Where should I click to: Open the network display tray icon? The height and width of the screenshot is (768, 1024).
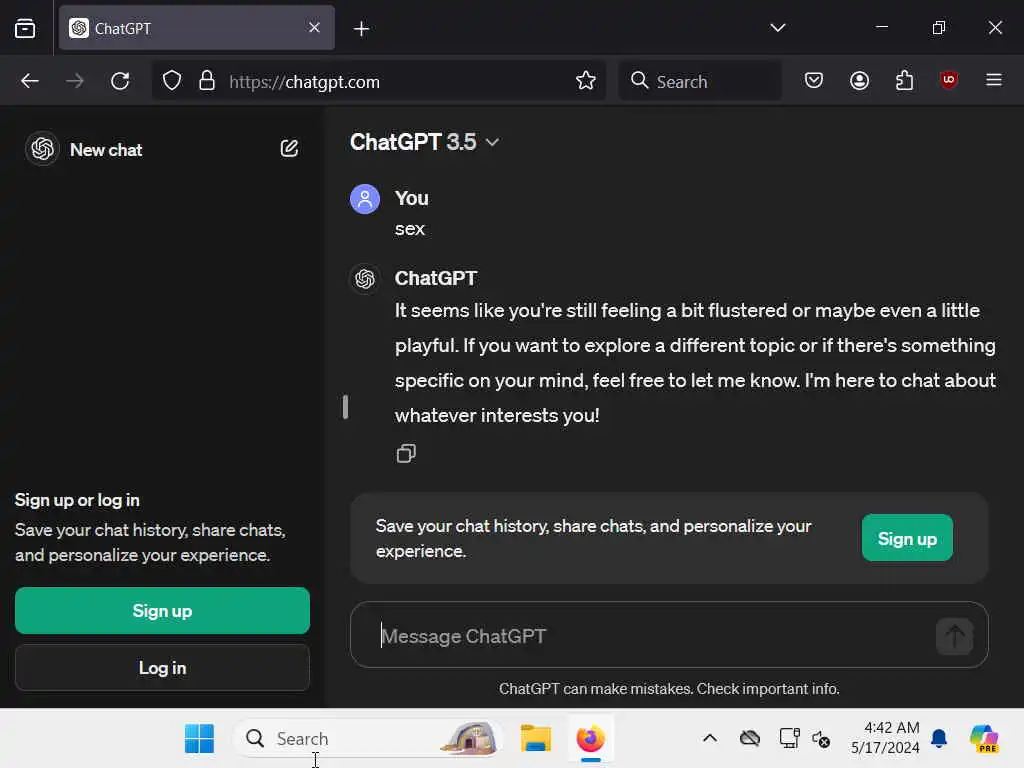789,739
